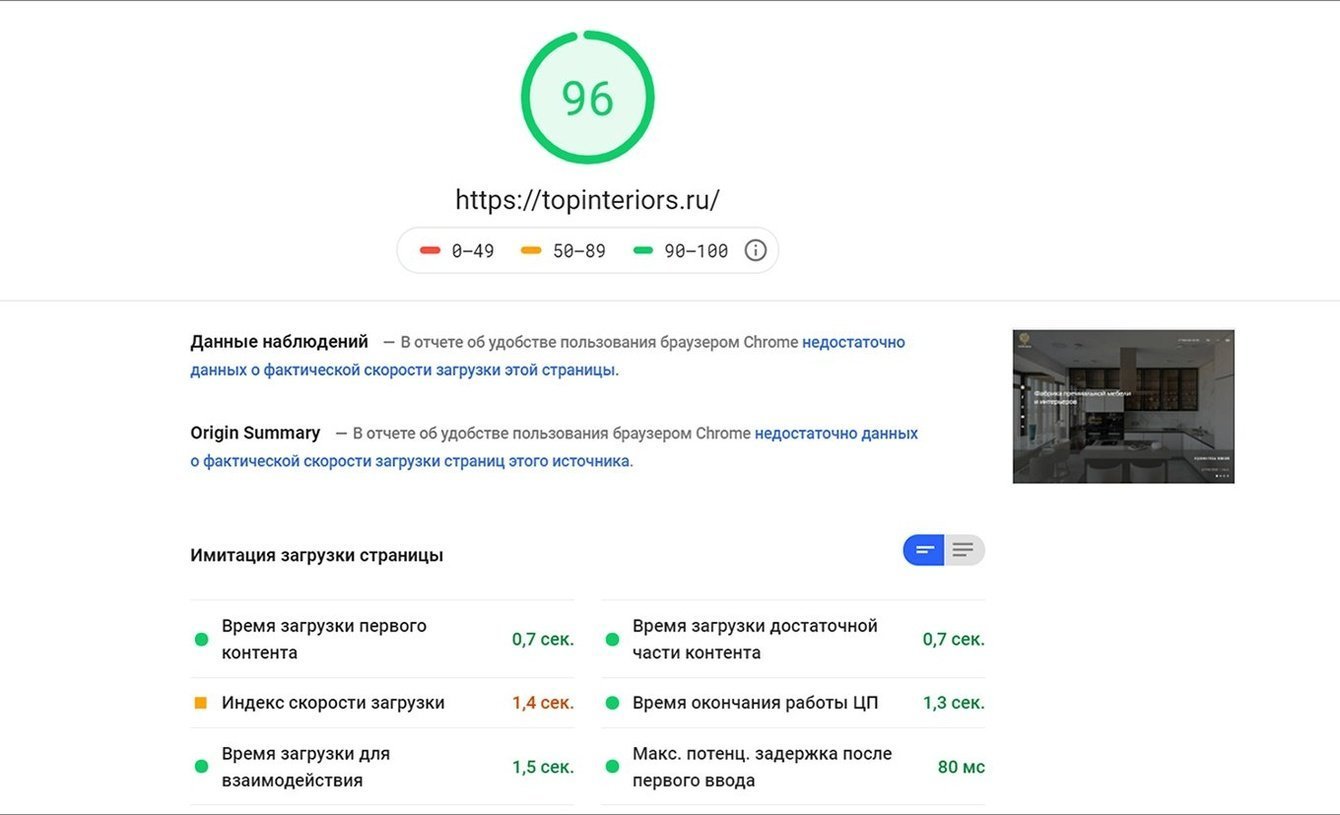
Task: Click the green 90-100 legend marker
Action: pos(643,250)
